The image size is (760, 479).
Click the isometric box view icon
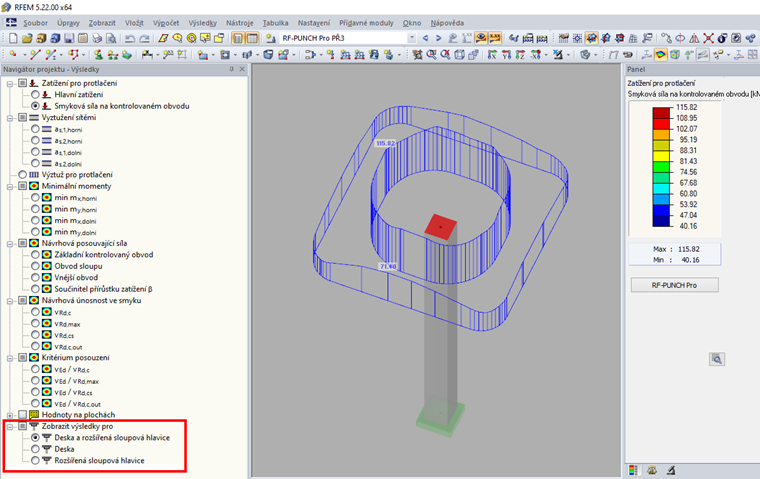[459, 55]
